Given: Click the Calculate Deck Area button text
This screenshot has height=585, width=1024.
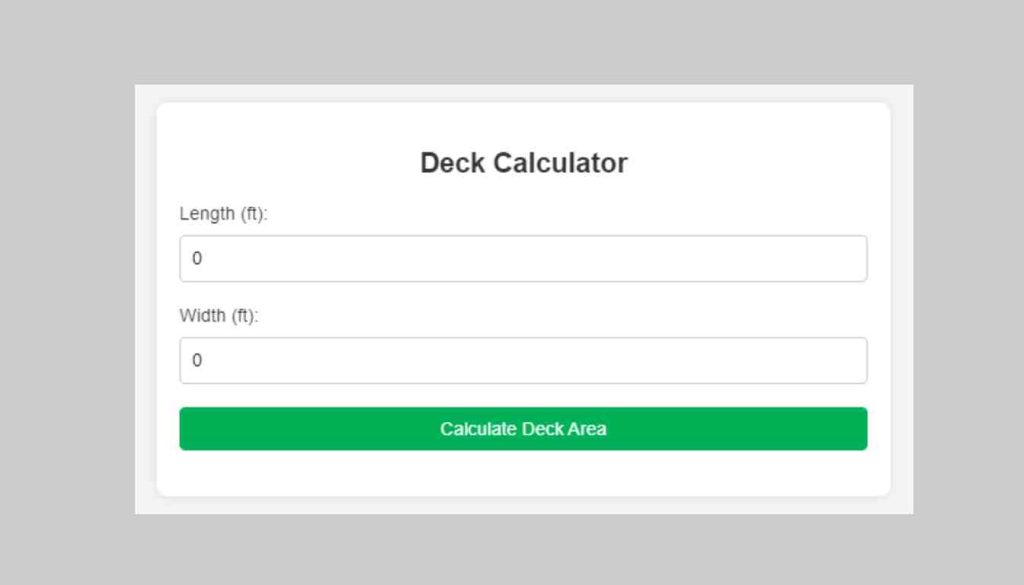Looking at the screenshot, I should click(x=522, y=428).
